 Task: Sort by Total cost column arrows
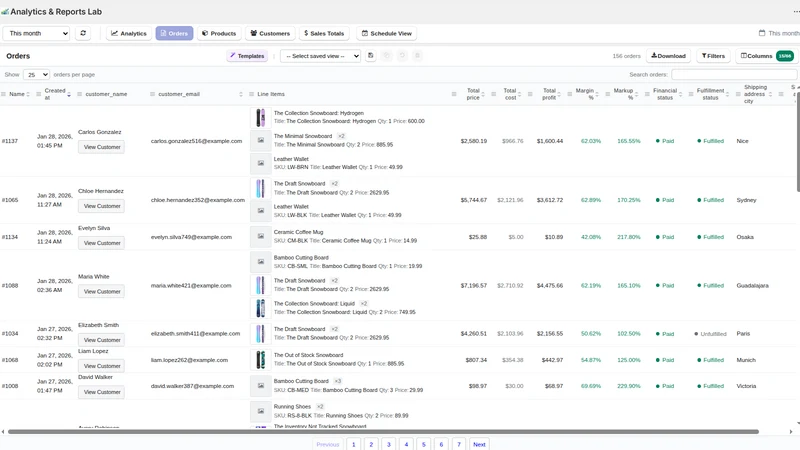[x=519, y=94]
